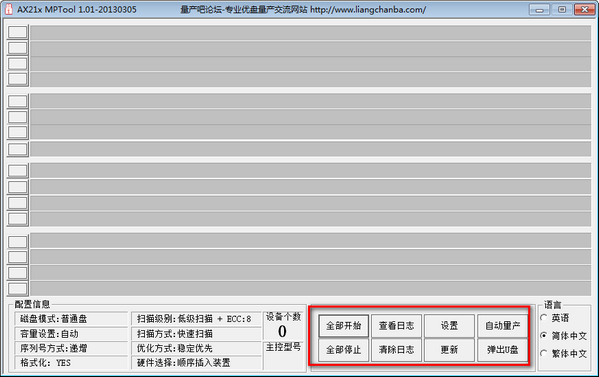The width and height of the screenshot is (599, 377).
Task: Click the 全部开始 button
Action: pyautogui.click(x=343, y=326)
